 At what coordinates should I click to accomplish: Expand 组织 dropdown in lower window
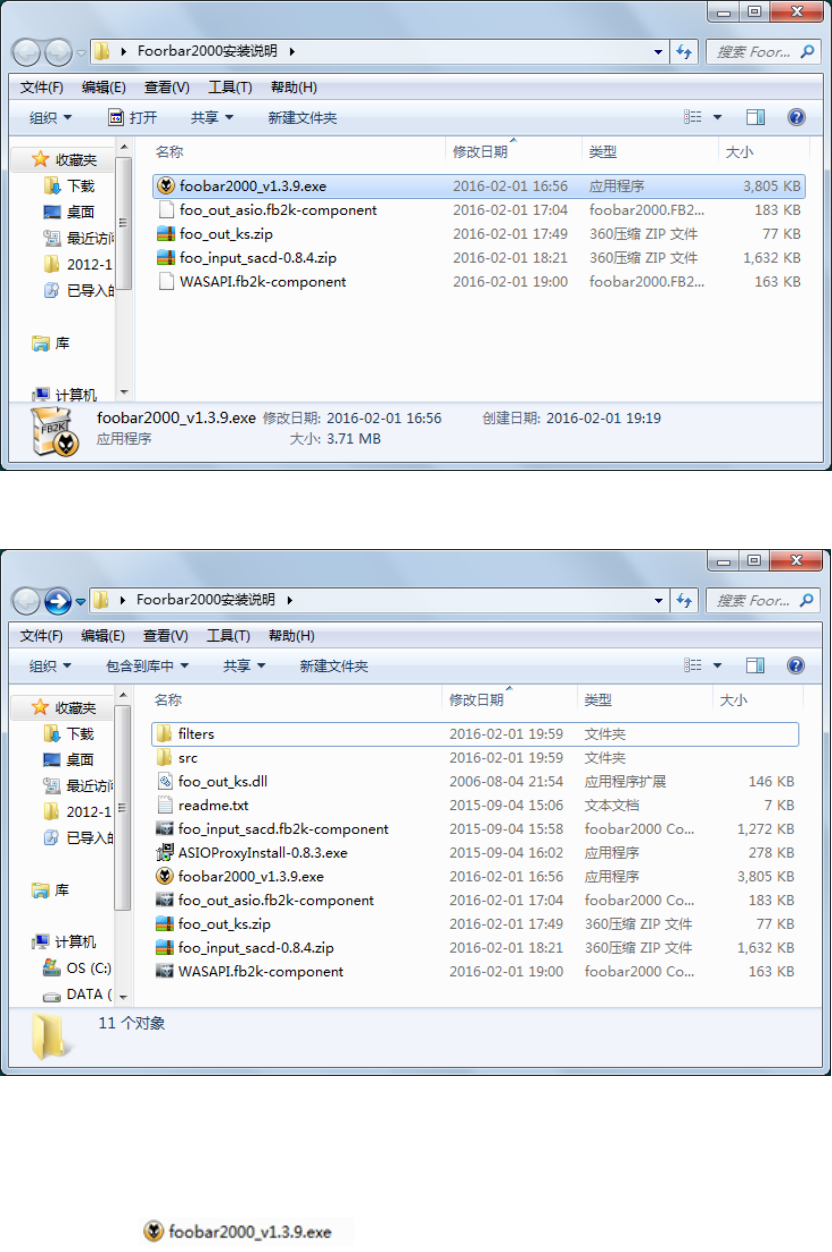[51, 665]
